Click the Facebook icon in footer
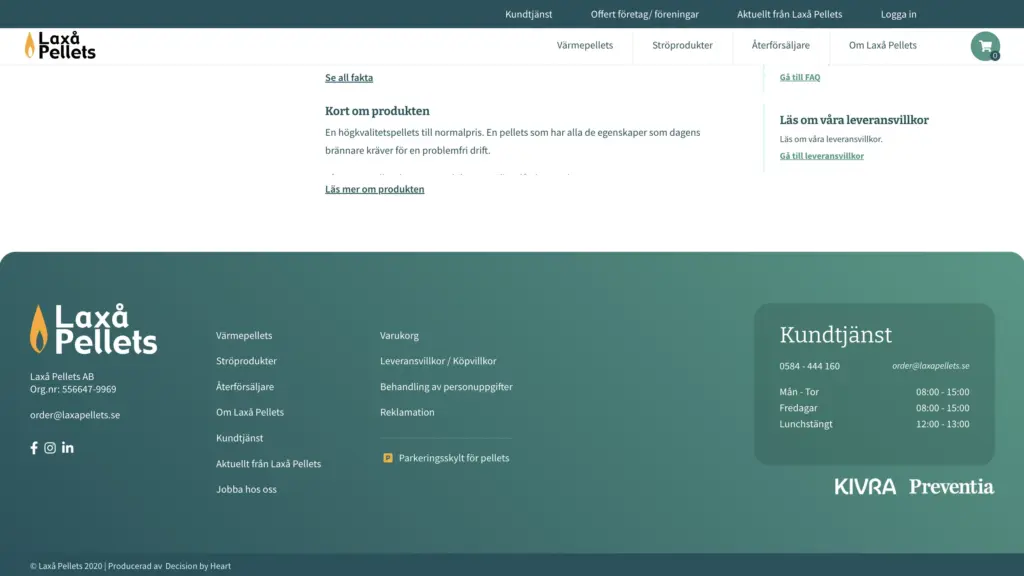This screenshot has height=576, width=1024. click(x=34, y=448)
